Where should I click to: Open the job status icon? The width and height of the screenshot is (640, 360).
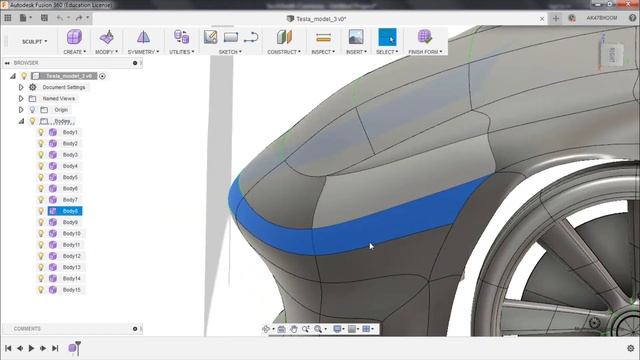click(x=572, y=18)
